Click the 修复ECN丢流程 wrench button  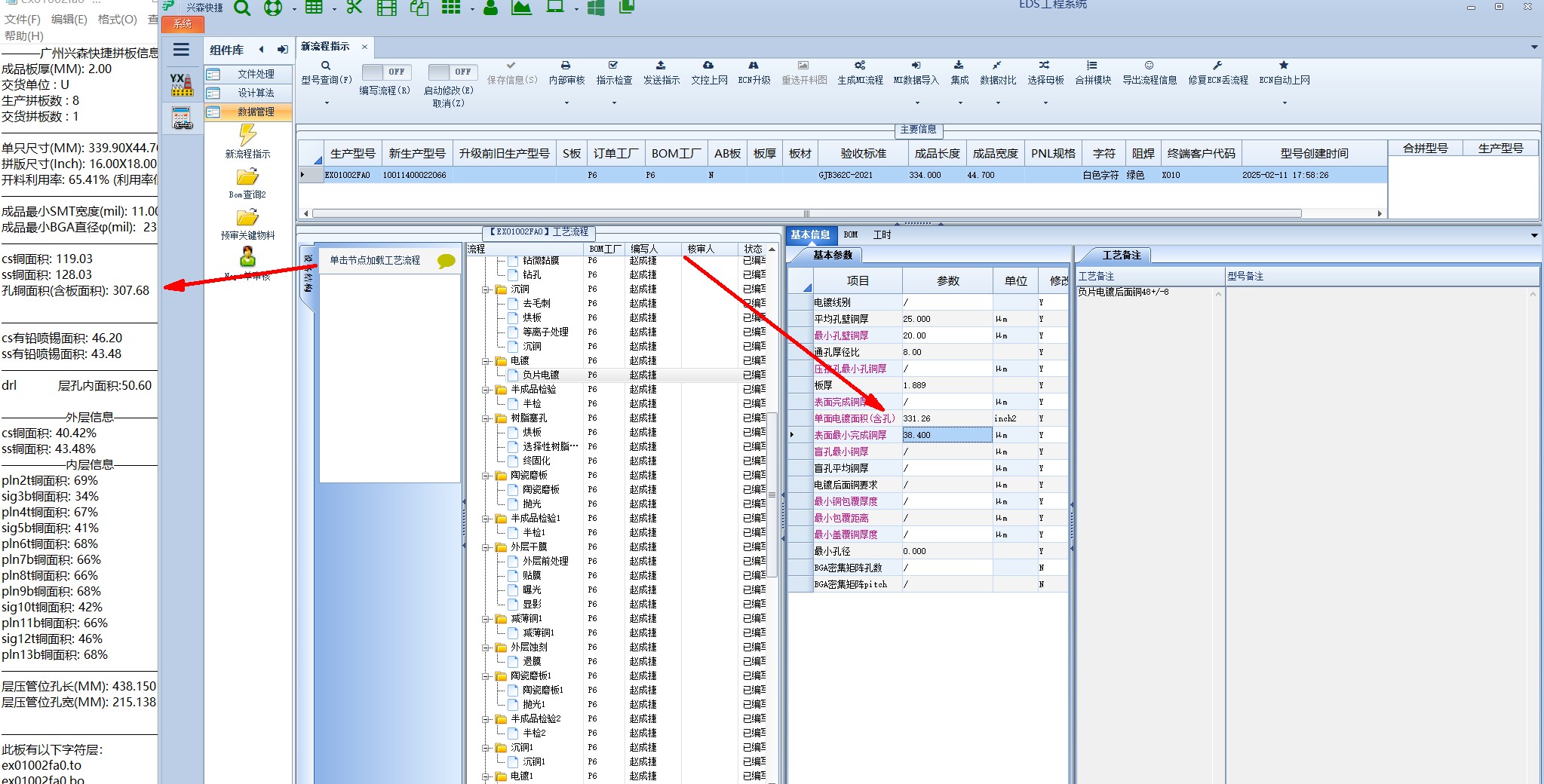click(x=1218, y=72)
